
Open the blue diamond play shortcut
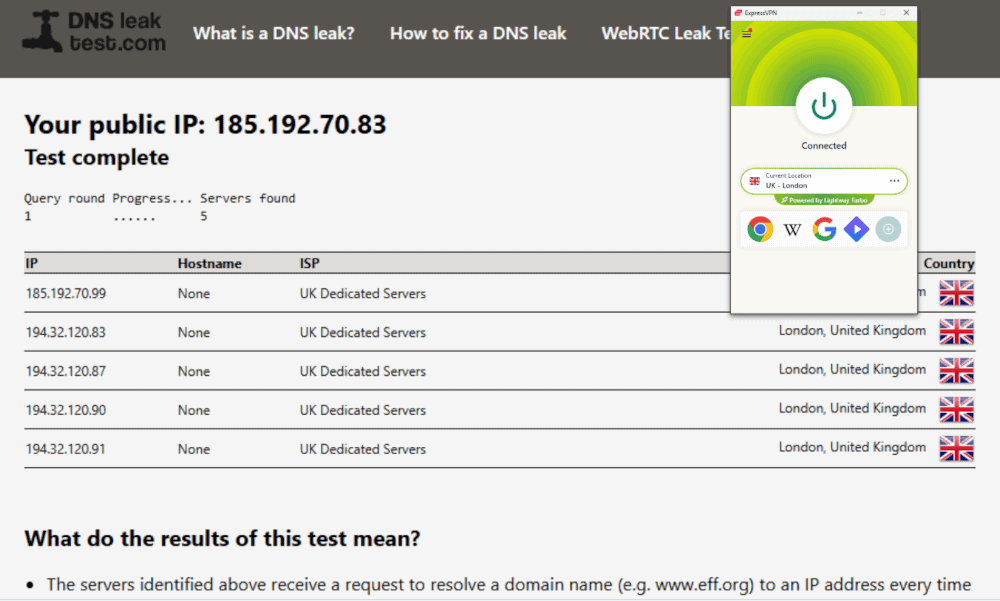coord(857,229)
